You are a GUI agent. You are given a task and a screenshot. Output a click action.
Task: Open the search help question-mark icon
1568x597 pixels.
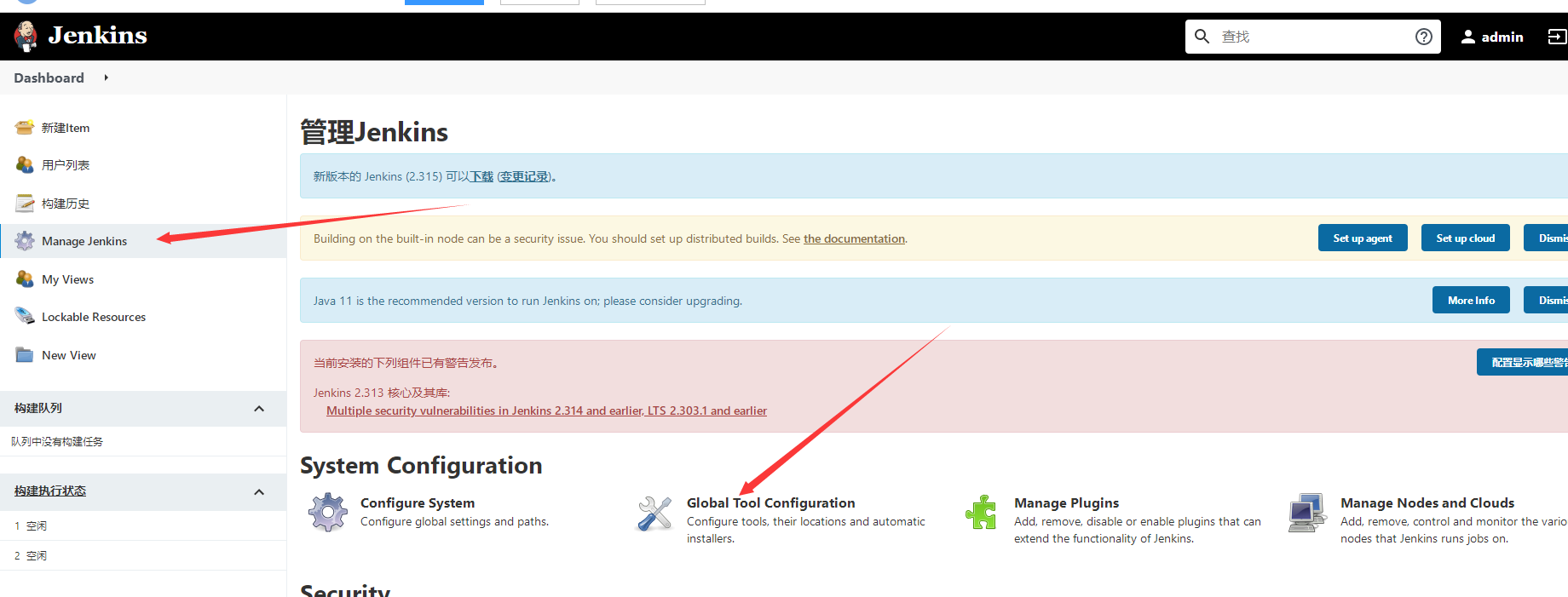(x=1423, y=37)
